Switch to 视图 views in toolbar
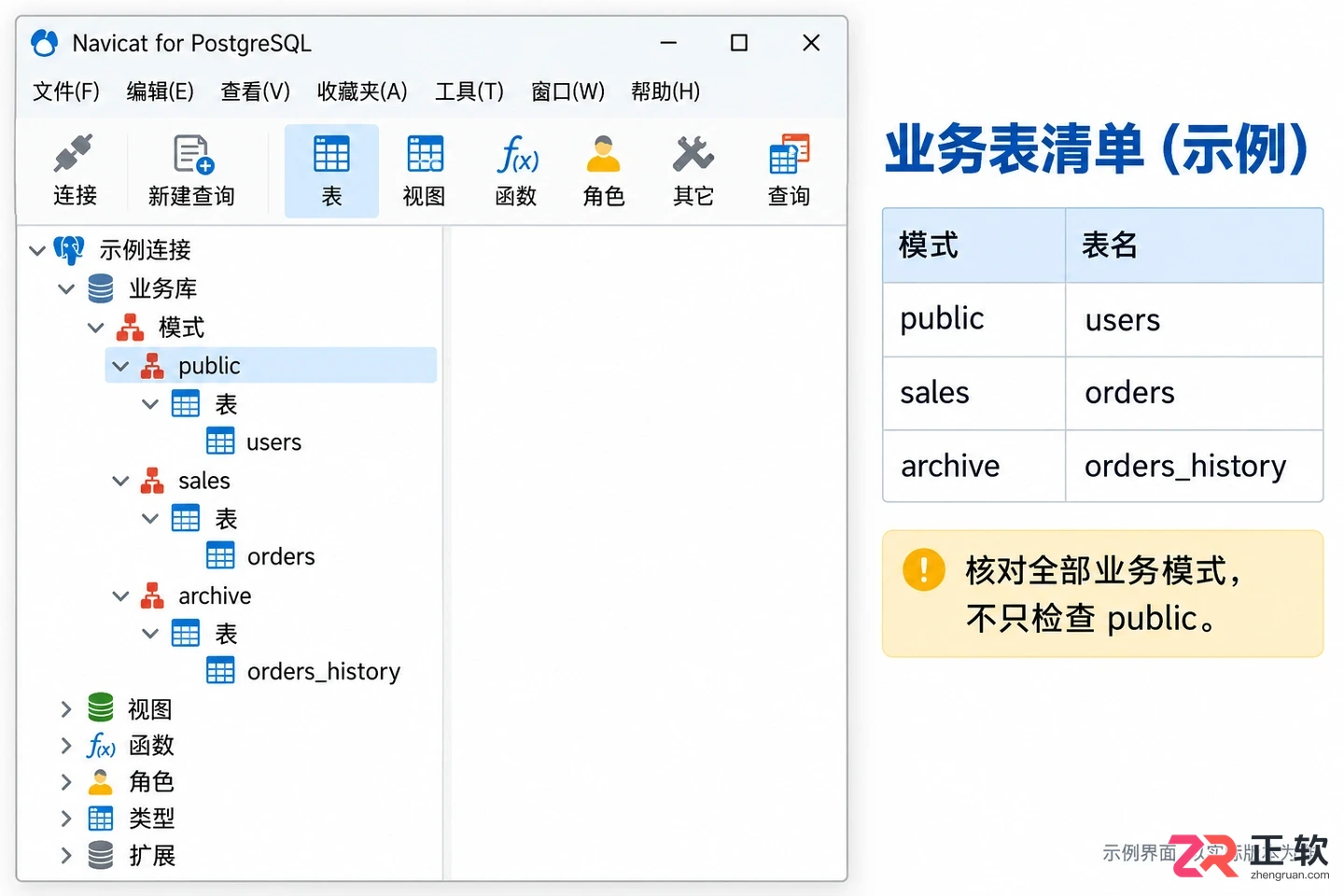Screen dimensions: 1344x896 click(x=425, y=171)
